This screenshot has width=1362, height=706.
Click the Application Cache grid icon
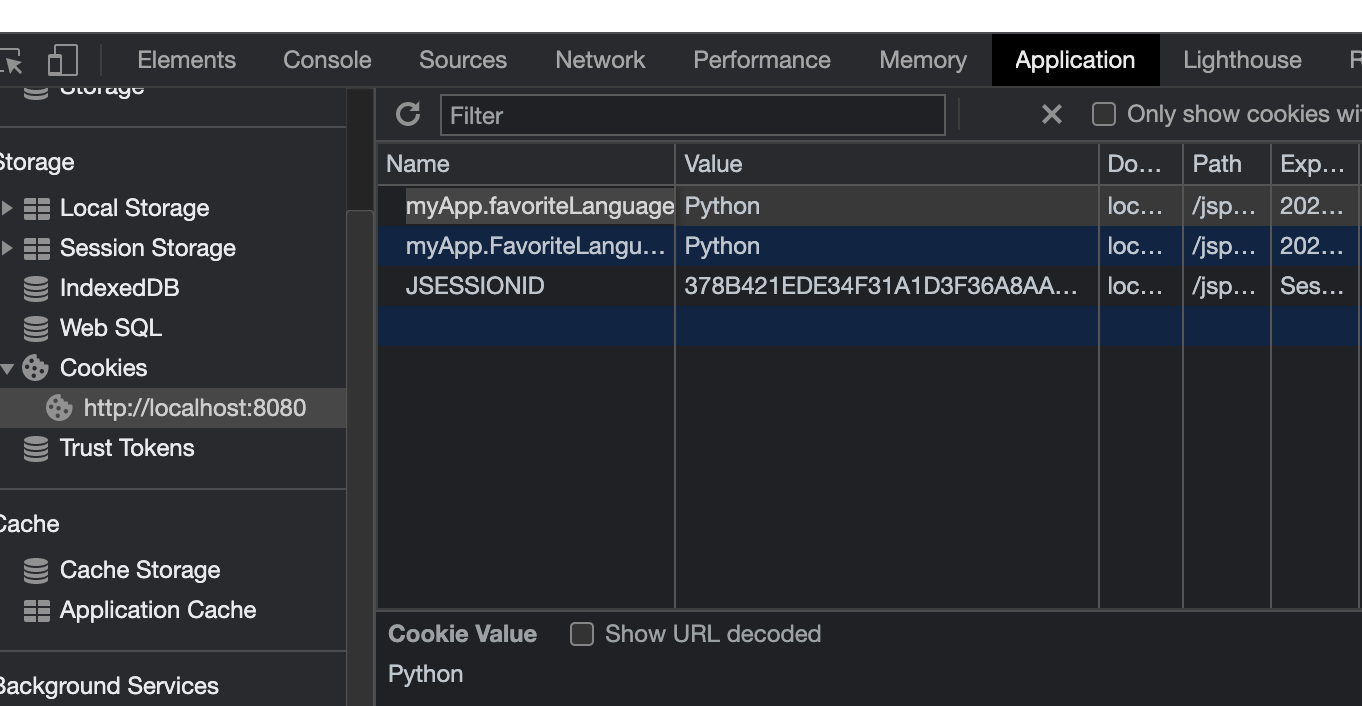pos(36,610)
